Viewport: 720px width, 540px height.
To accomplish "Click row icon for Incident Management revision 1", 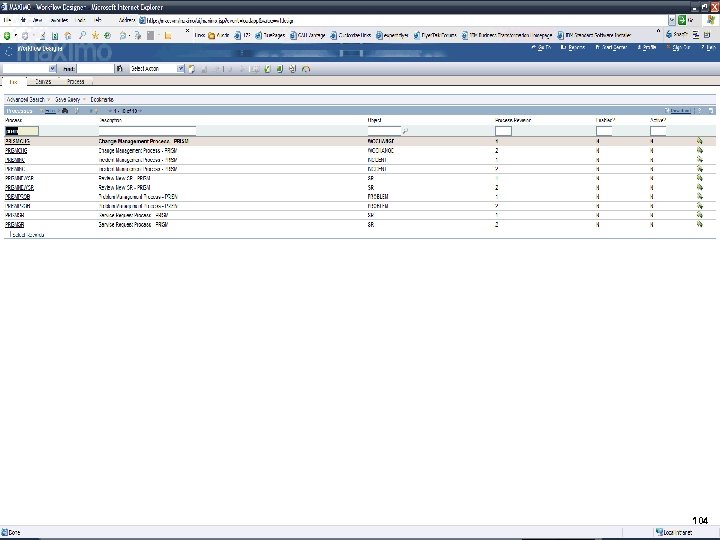I will click(x=699, y=159).
